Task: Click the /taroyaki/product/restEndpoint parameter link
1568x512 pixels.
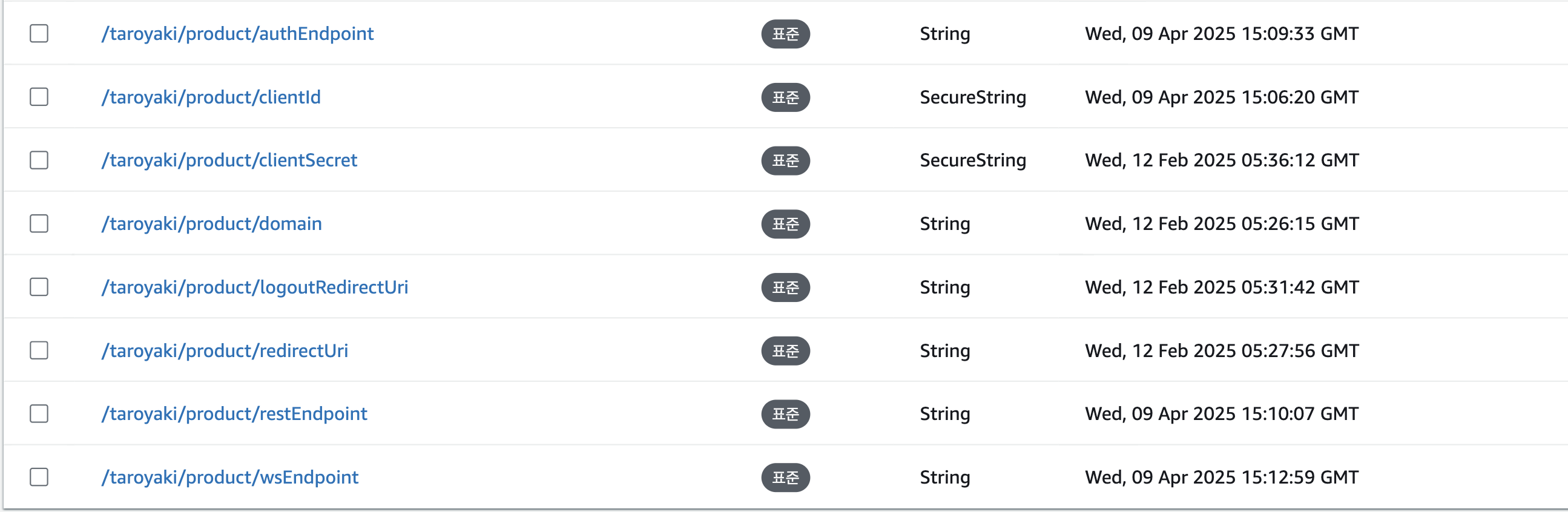Action: (234, 413)
